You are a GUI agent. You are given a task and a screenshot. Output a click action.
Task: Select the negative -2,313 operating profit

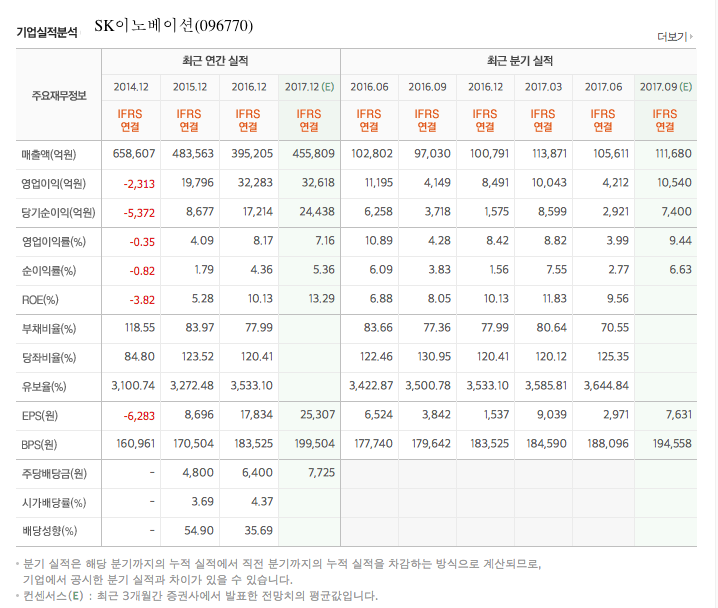point(139,184)
